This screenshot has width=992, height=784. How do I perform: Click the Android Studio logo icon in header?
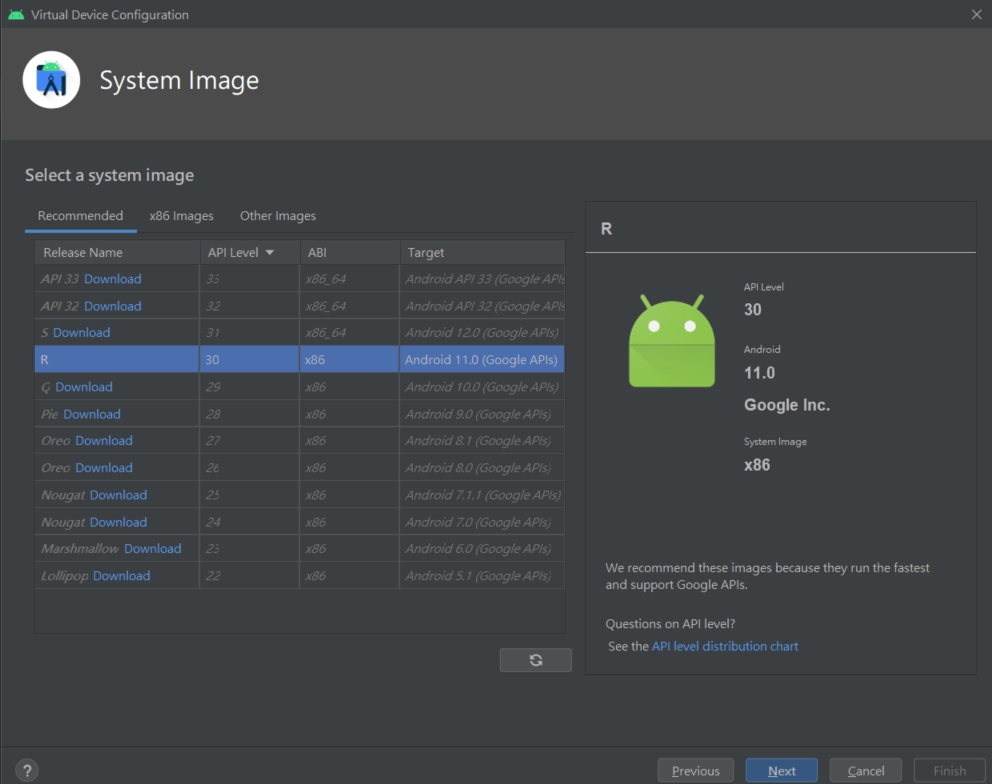tap(51, 80)
